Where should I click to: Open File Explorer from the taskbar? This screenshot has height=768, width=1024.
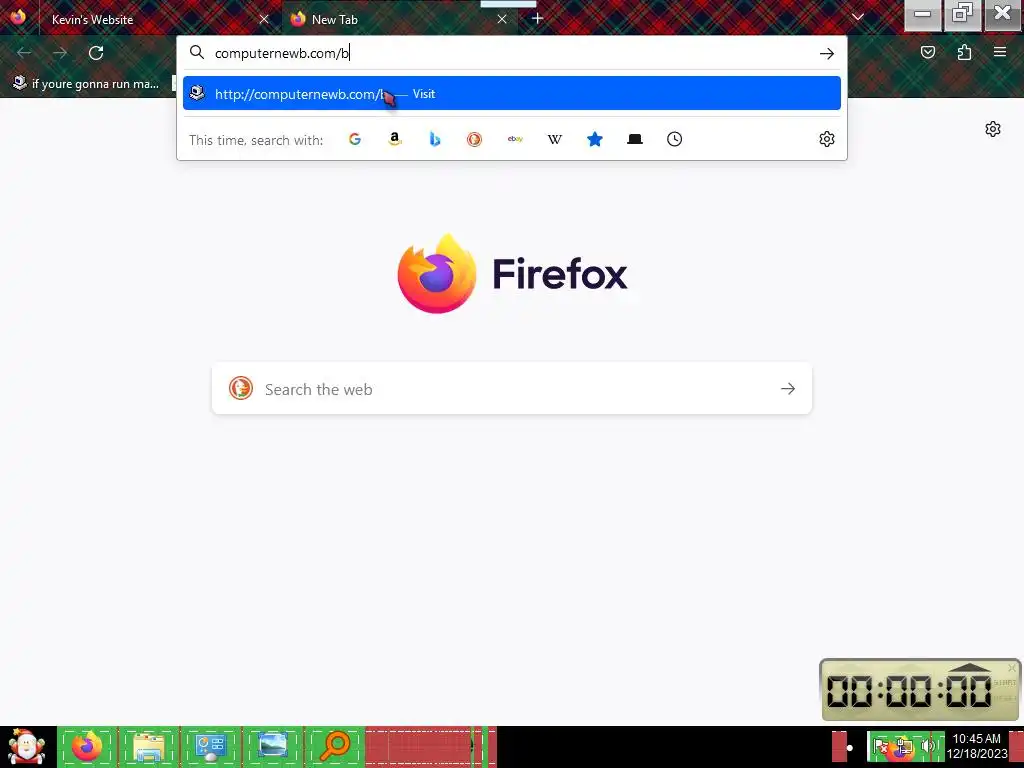(149, 746)
